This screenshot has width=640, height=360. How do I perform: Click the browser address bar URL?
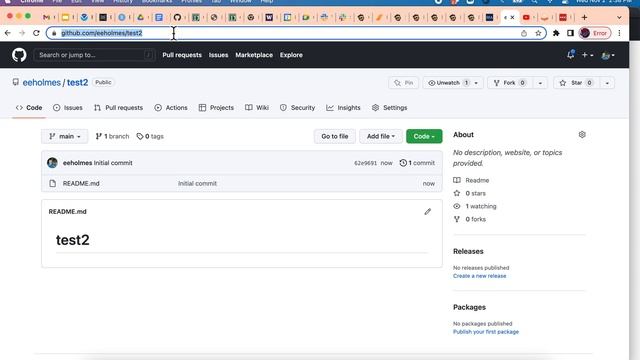102,33
